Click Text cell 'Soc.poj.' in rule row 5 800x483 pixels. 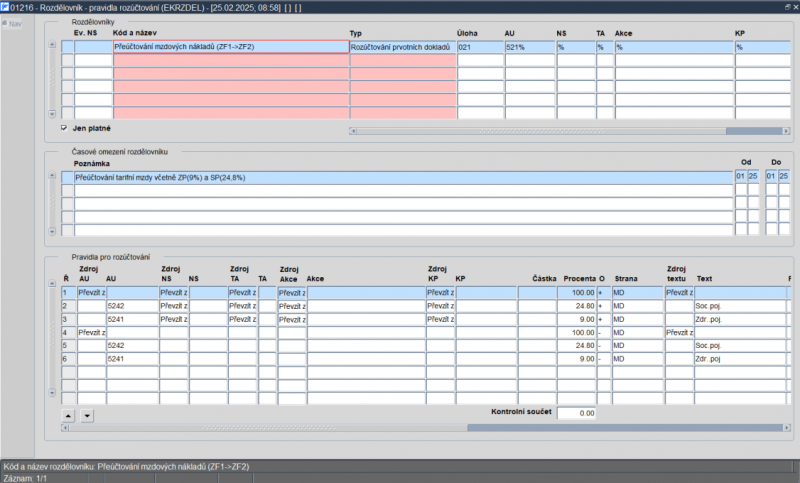(x=740, y=345)
